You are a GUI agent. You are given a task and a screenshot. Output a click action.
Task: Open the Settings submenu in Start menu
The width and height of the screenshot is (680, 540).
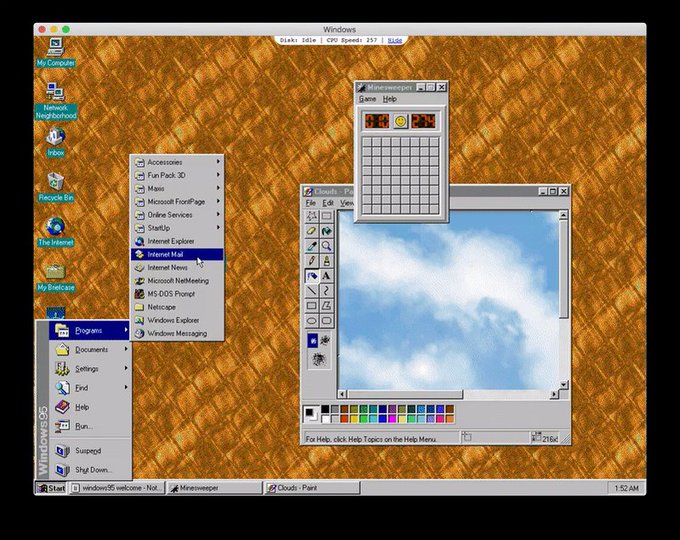90,369
